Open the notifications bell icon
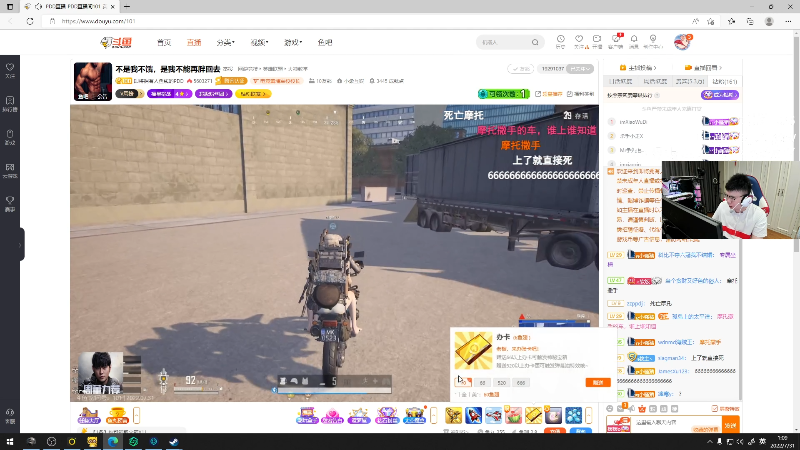This screenshot has width=800, height=450. click(634, 39)
